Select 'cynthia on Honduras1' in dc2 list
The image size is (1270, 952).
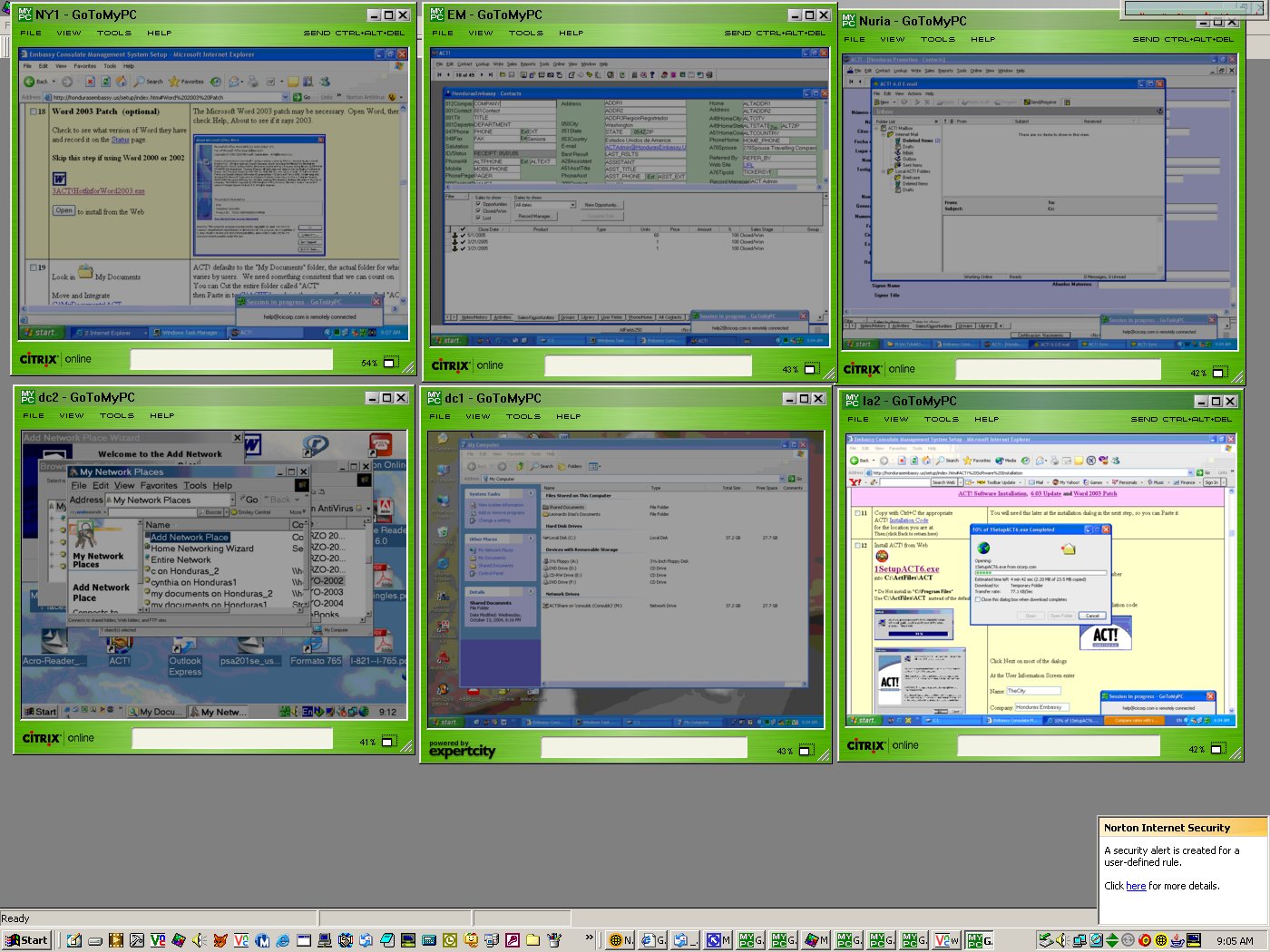(x=192, y=582)
